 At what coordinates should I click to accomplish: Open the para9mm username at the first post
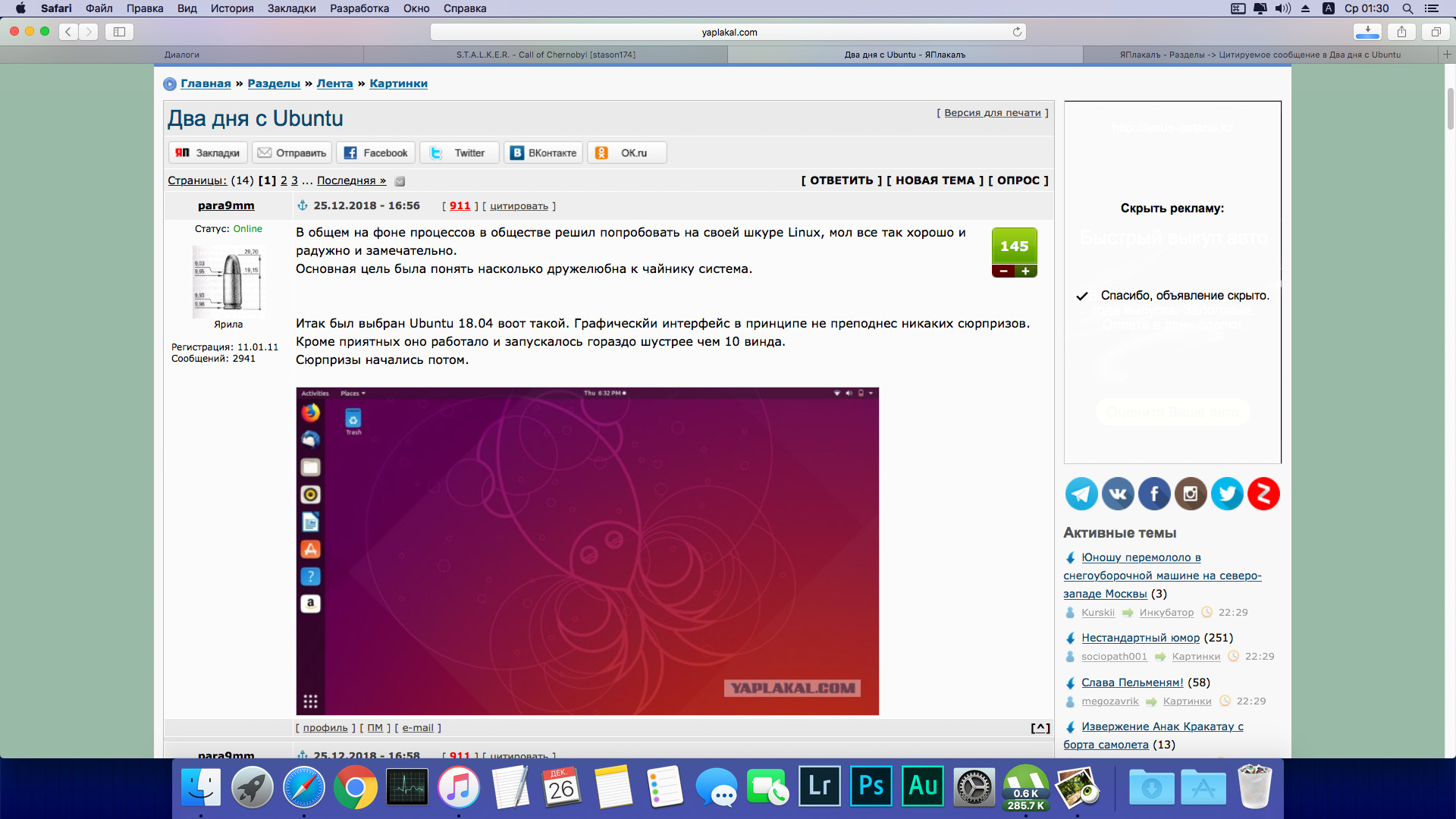click(x=226, y=206)
